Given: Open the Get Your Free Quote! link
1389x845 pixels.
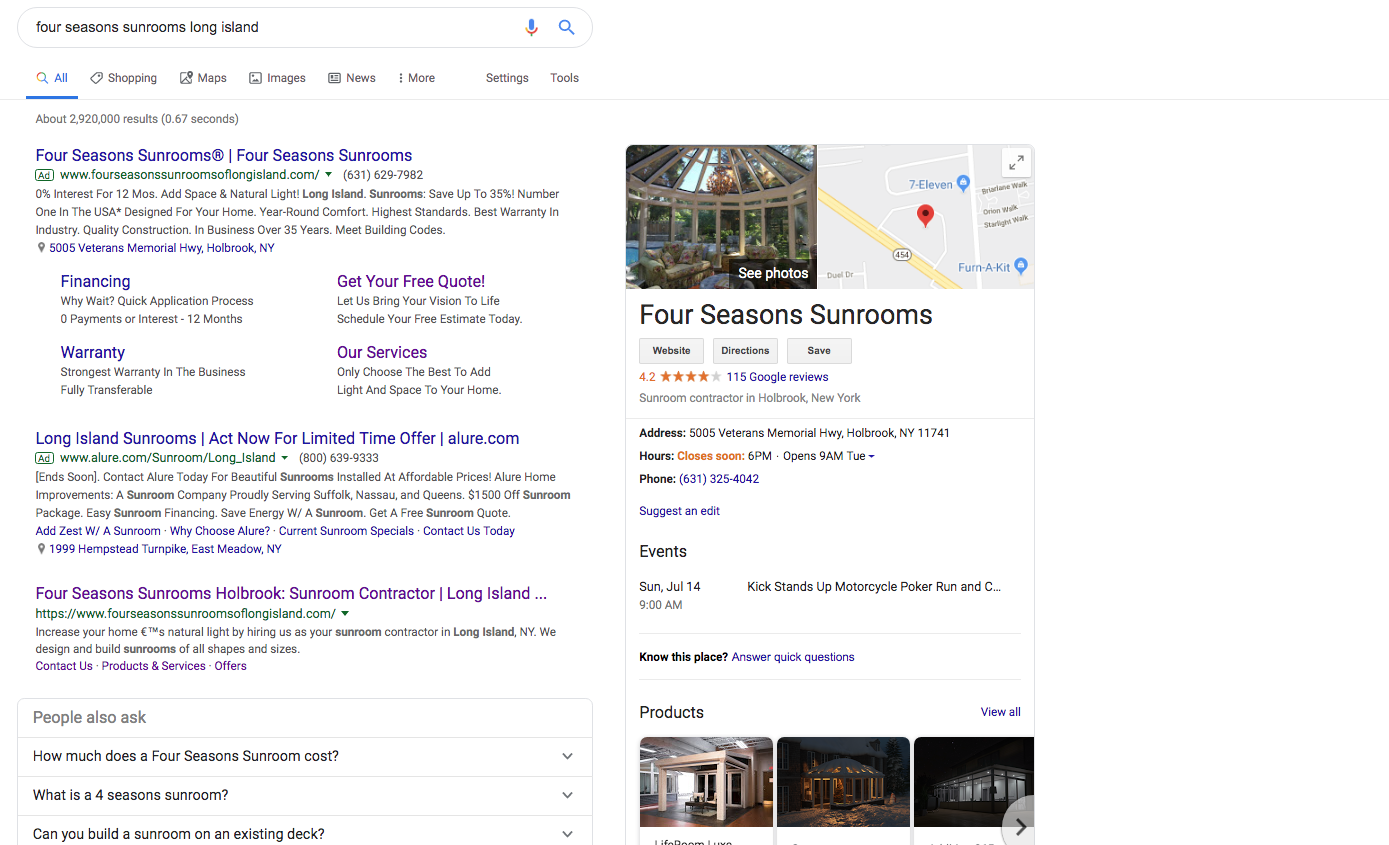Looking at the screenshot, I should click(x=410, y=282).
